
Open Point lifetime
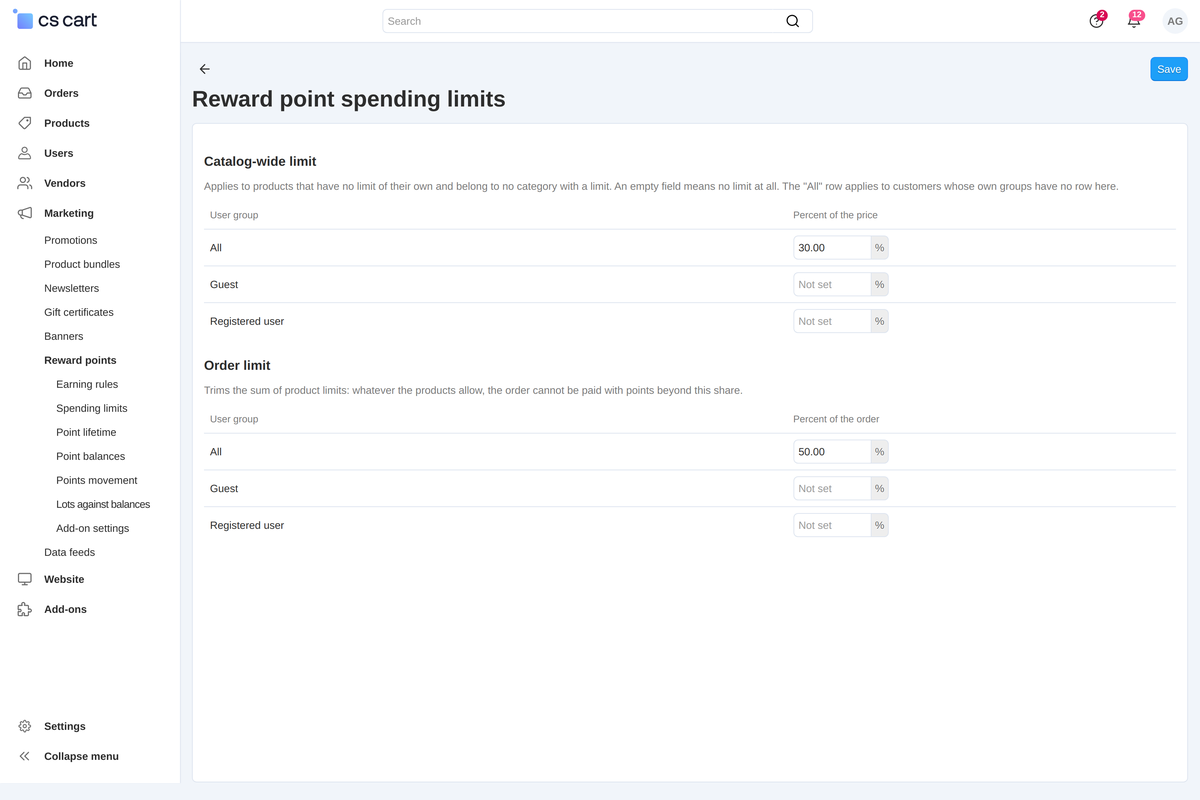[86, 432]
